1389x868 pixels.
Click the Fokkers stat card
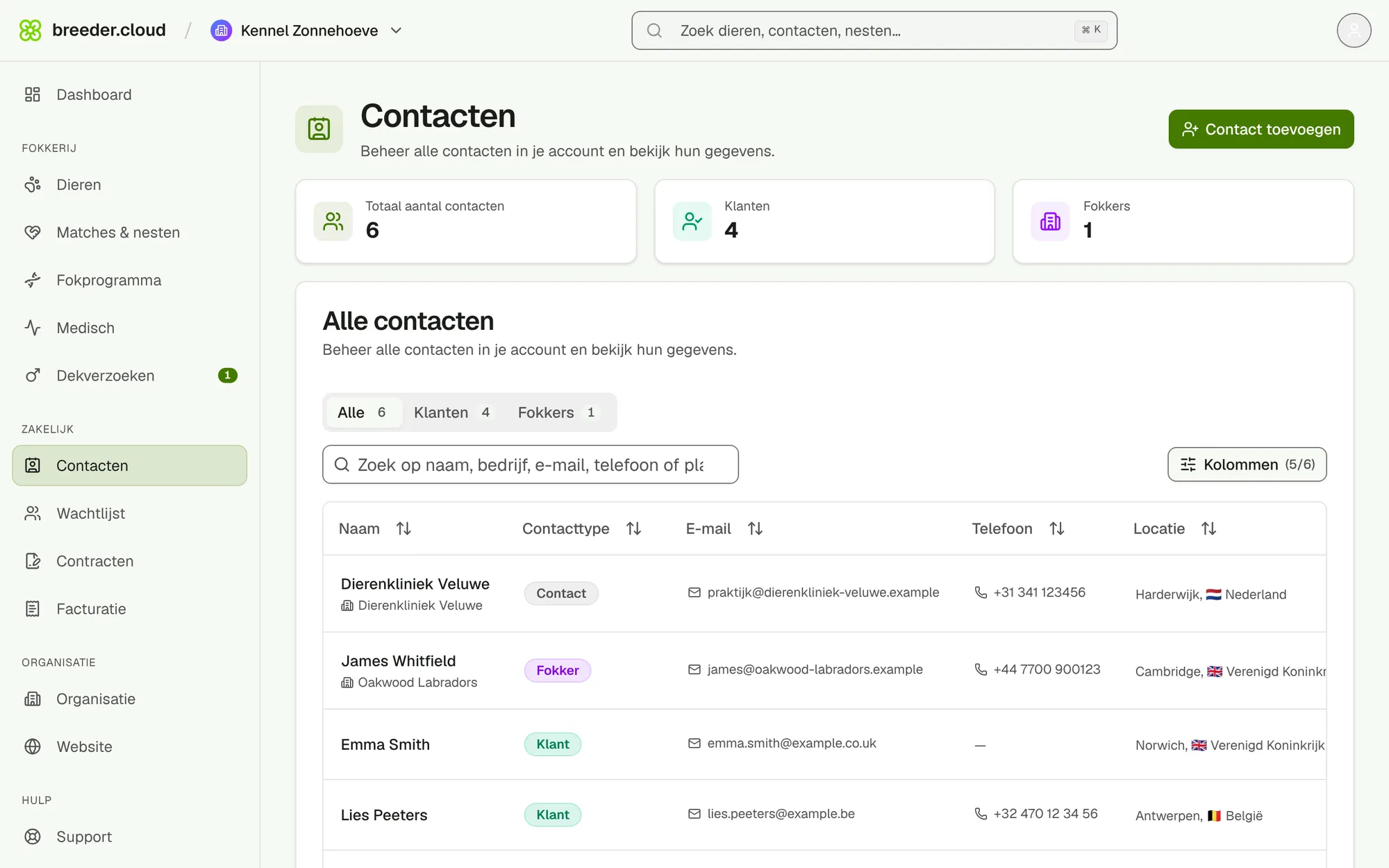point(1183,222)
